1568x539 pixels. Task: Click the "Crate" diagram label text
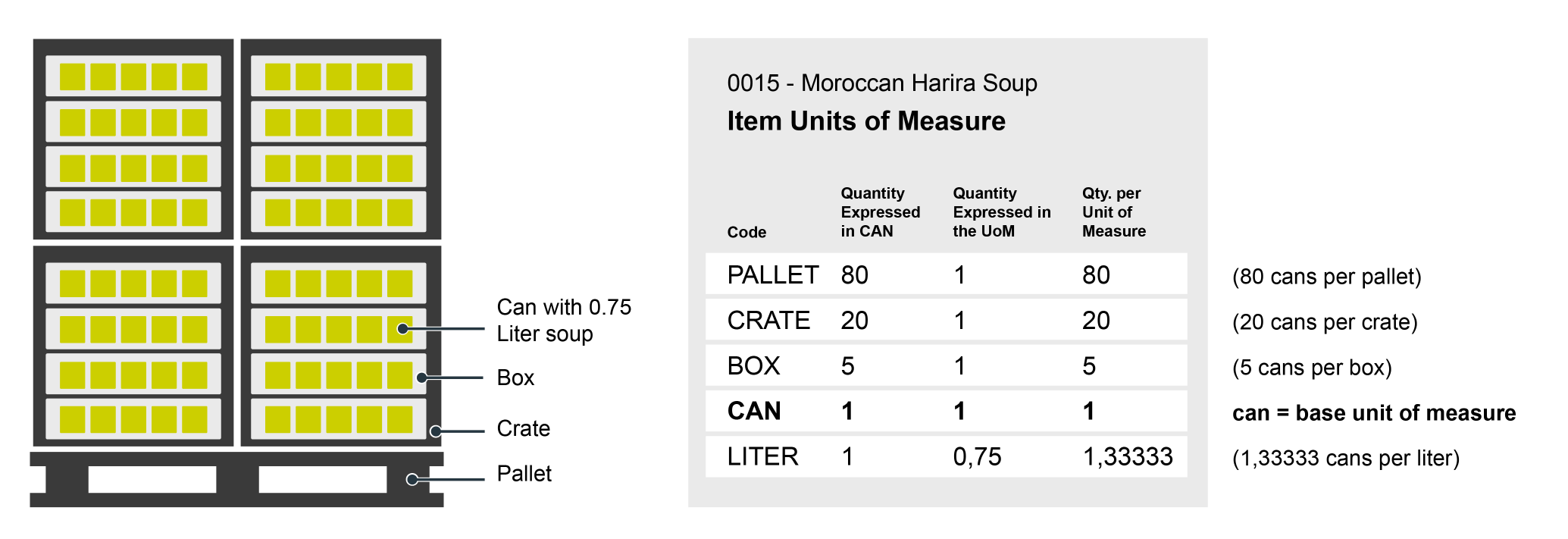(523, 428)
